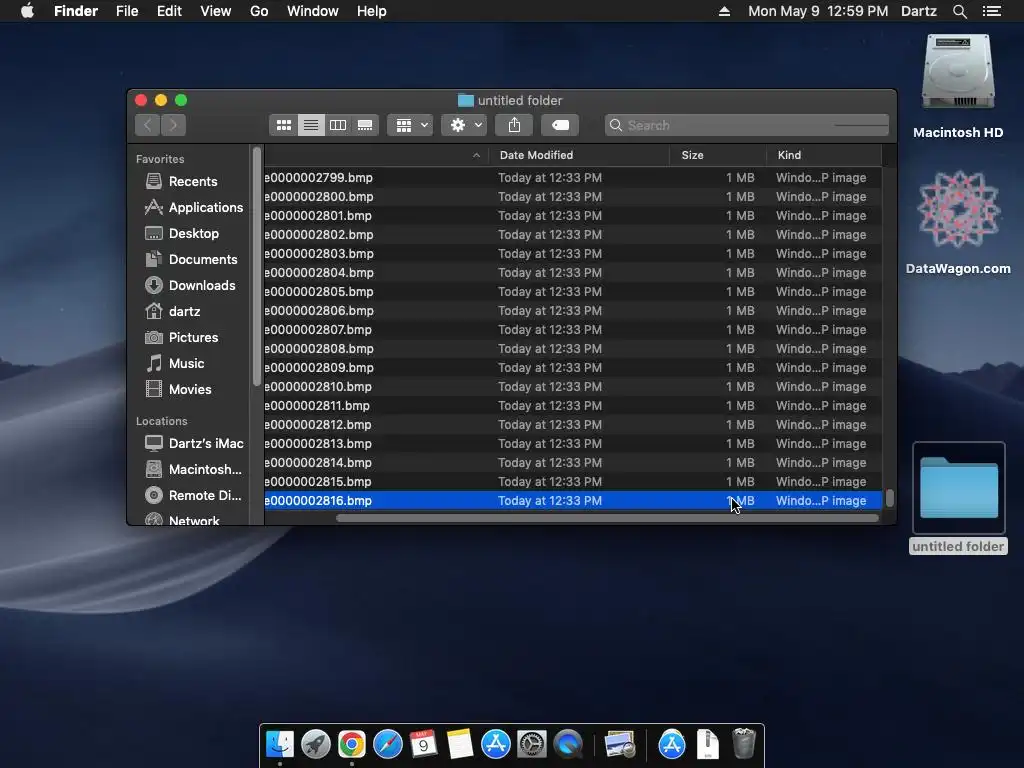Open the gear Action menu
This screenshot has width=1024, height=768.
pyautogui.click(x=464, y=125)
